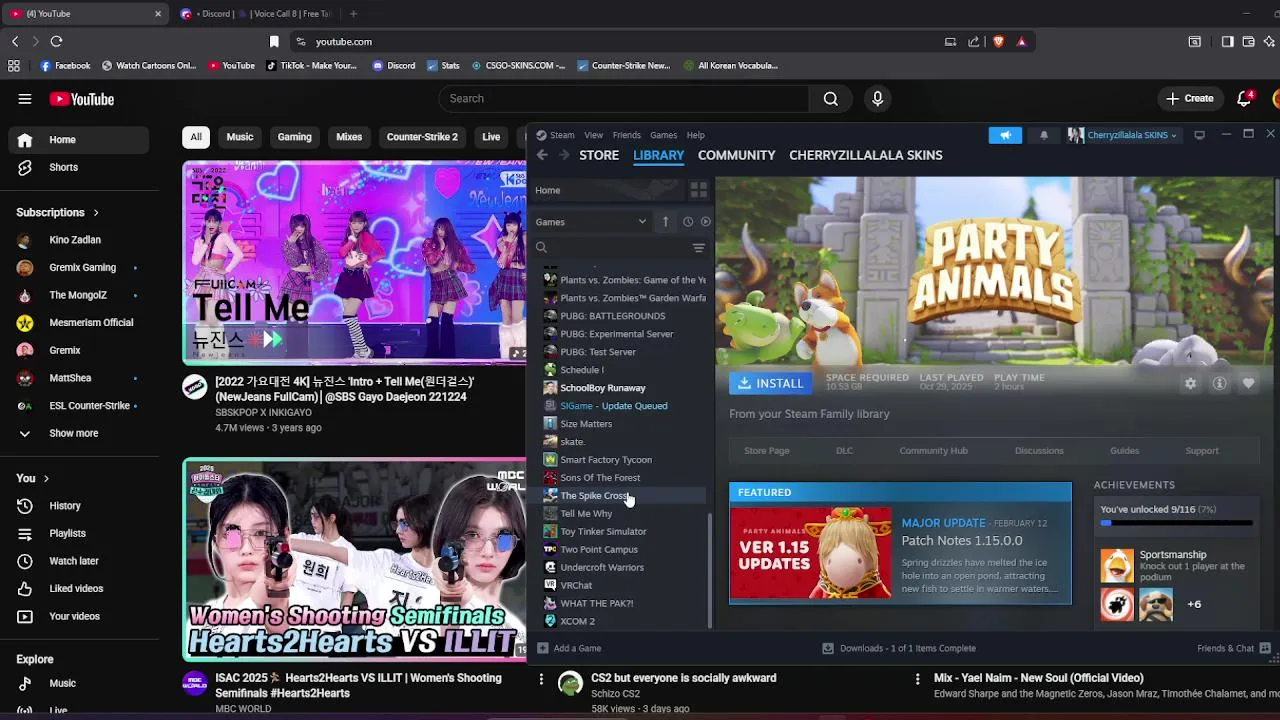The height and width of the screenshot is (720, 1280).
Task: Open advanced filter options in Steam library search
Action: point(698,248)
